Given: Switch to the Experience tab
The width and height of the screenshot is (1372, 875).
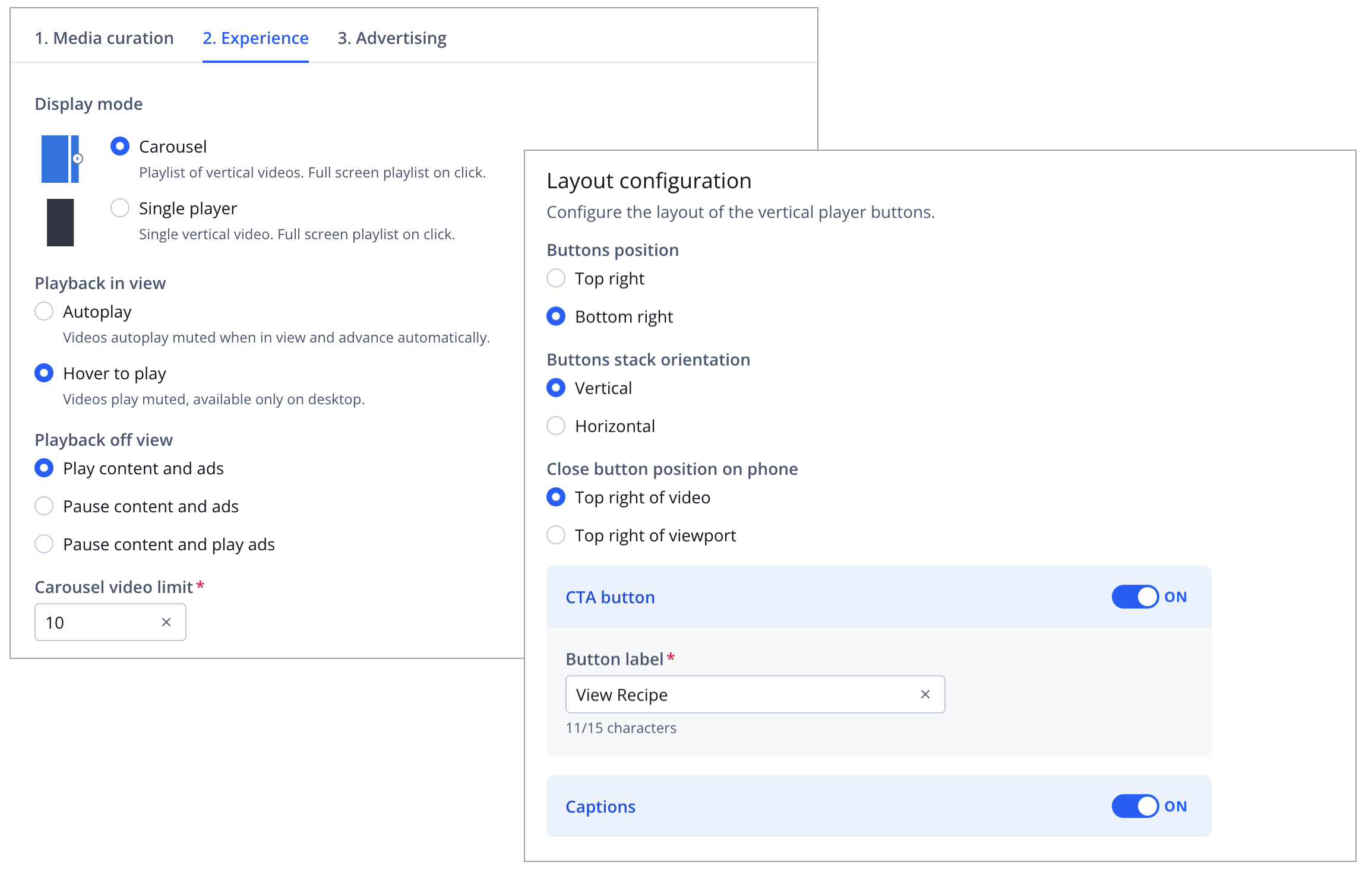Looking at the screenshot, I should point(255,37).
